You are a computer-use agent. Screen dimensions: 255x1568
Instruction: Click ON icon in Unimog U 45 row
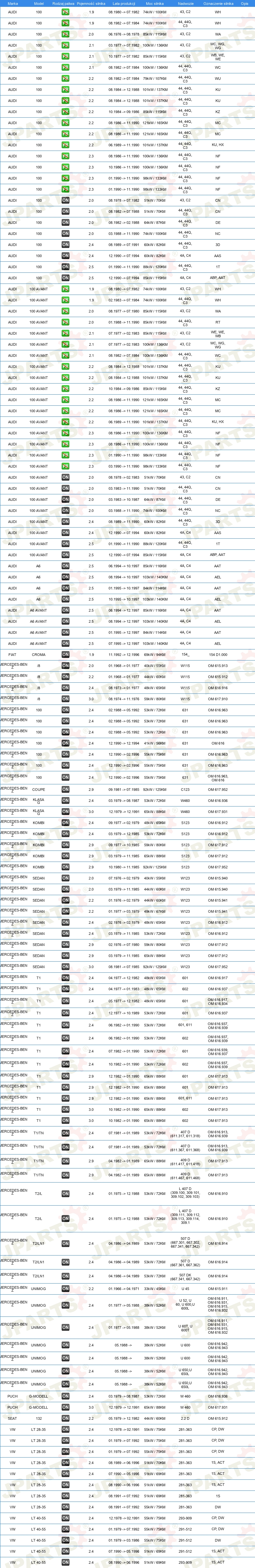65,1289
